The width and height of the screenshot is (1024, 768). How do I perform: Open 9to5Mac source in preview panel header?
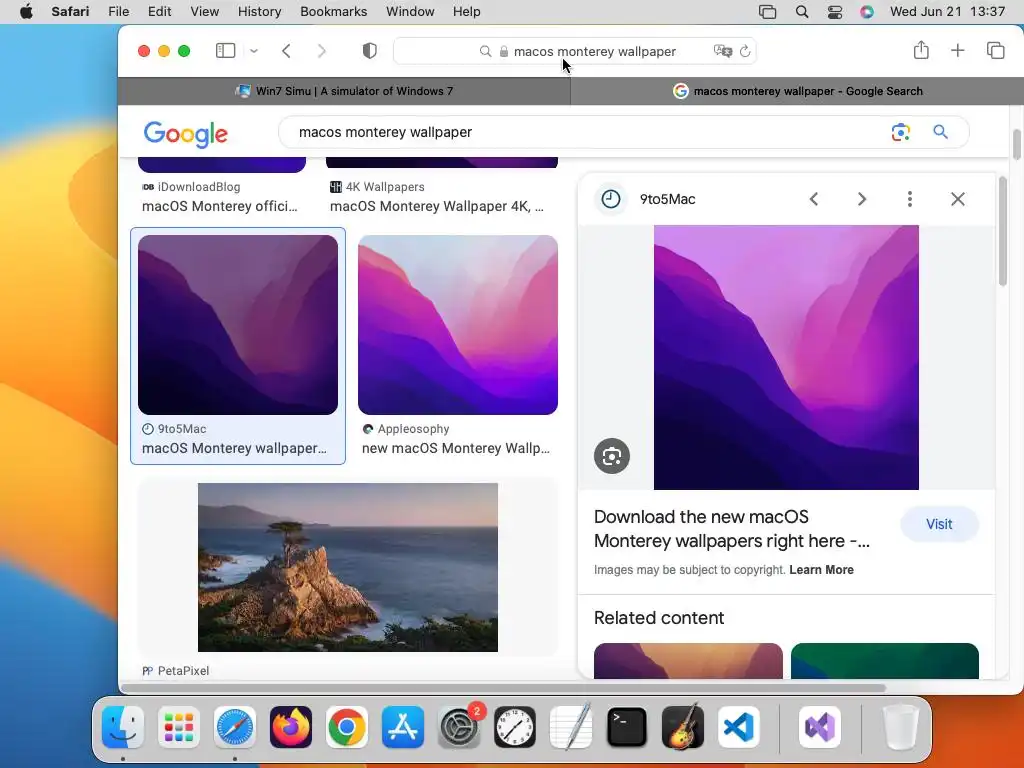coord(667,199)
